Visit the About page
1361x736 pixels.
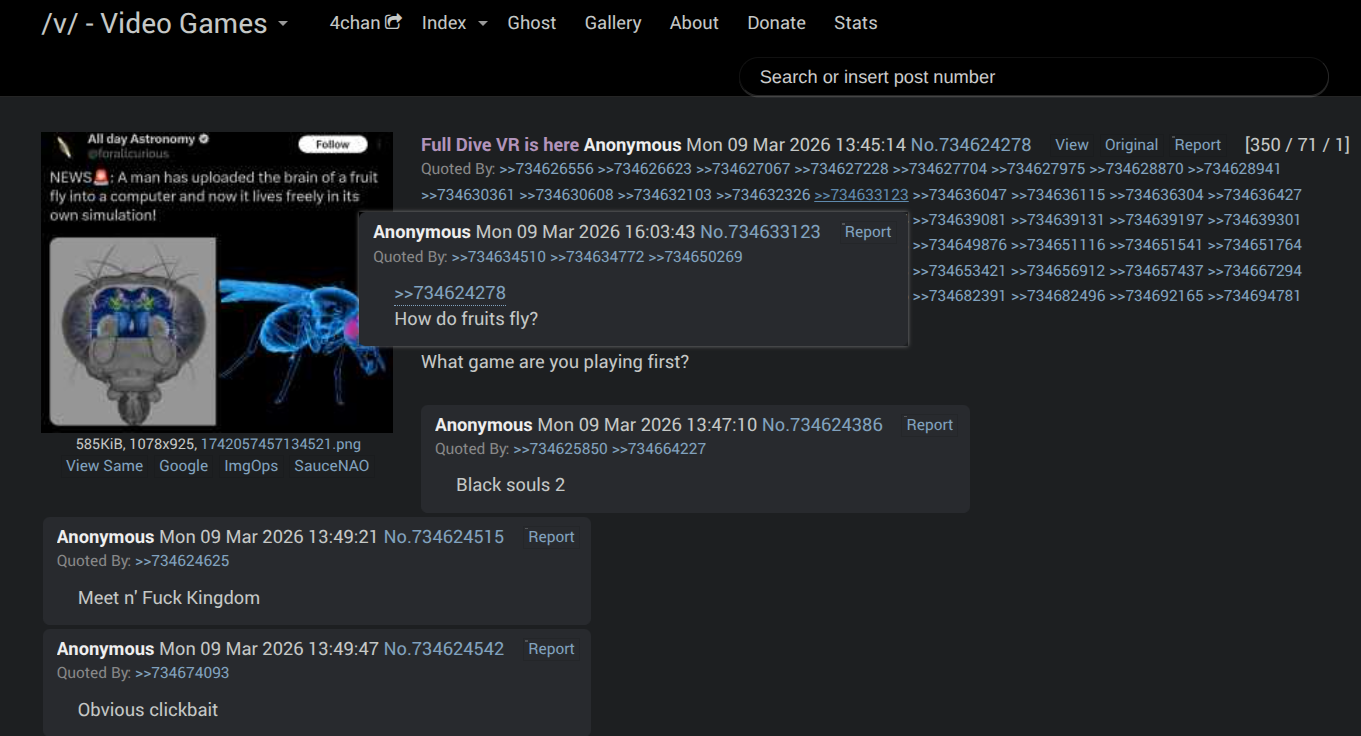tap(694, 23)
